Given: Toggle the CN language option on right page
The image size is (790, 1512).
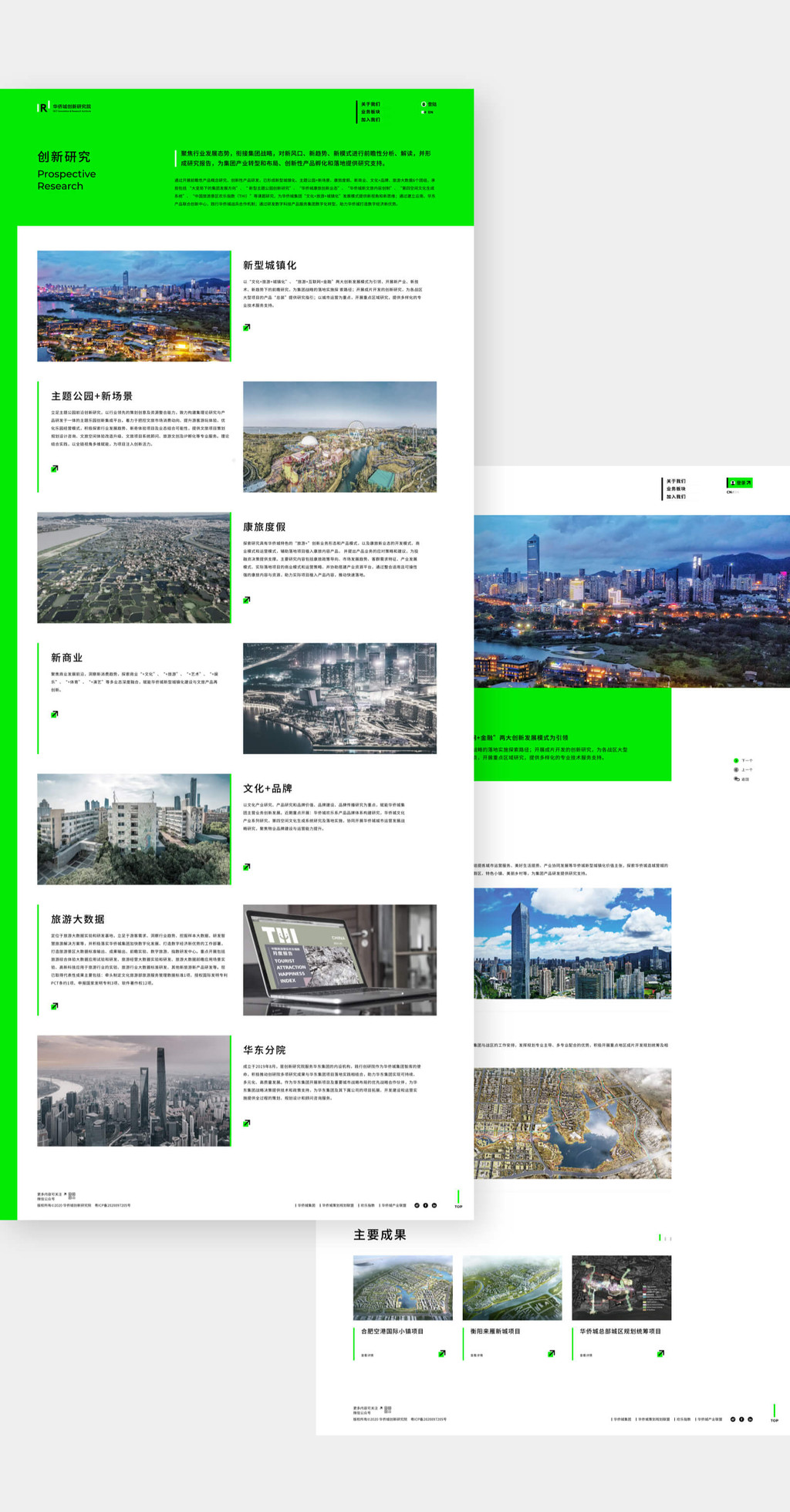Looking at the screenshot, I should pyautogui.click(x=730, y=492).
